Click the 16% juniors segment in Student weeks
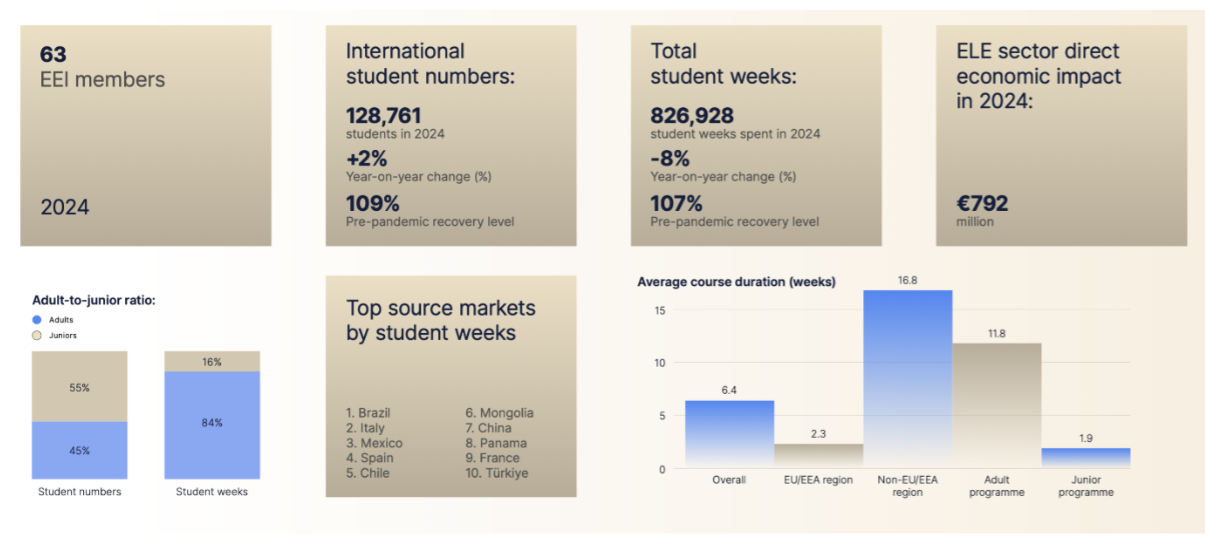The height and width of the screenshot is (549, 1205). click(212, 361)
